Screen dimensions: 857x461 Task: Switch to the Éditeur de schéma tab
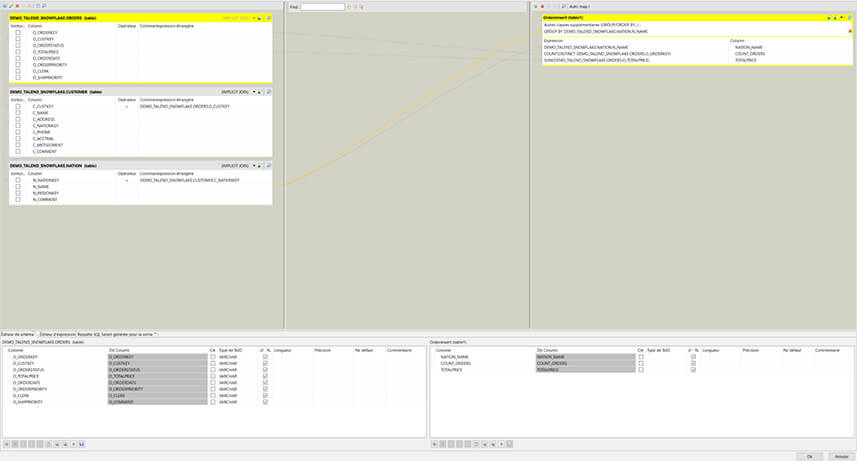click(18, 334)
